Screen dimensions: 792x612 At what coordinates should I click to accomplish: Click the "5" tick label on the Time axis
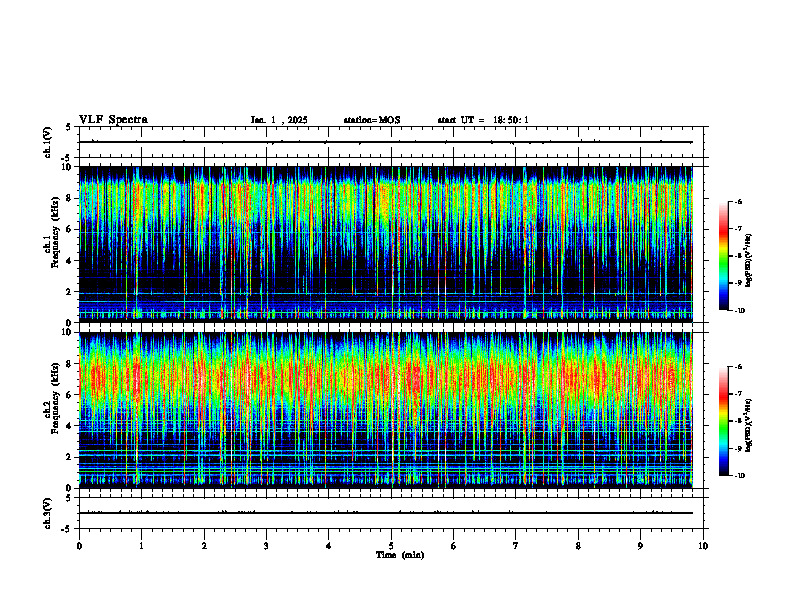(391, 546)
